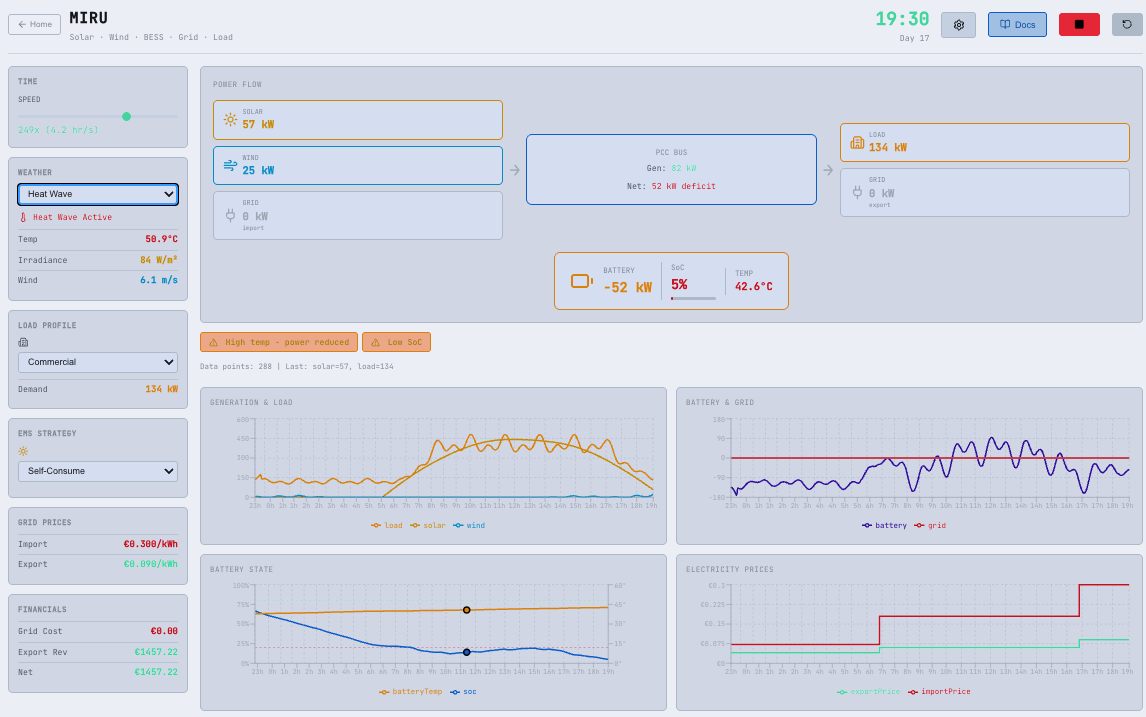This screenshot has height=717, width=1146.
Task: Click the thermometer Heat Wave Active icon
Action: (23, 217)
